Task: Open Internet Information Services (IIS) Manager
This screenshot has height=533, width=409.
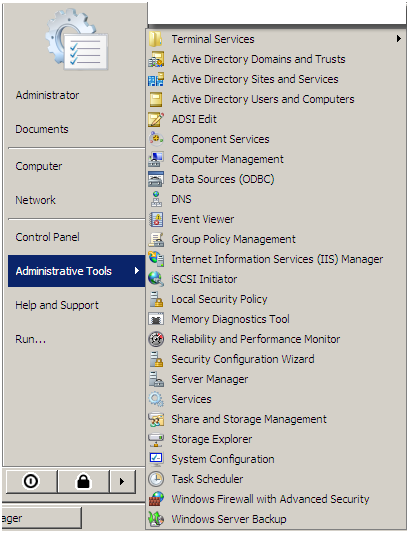Action: (276, 259)
